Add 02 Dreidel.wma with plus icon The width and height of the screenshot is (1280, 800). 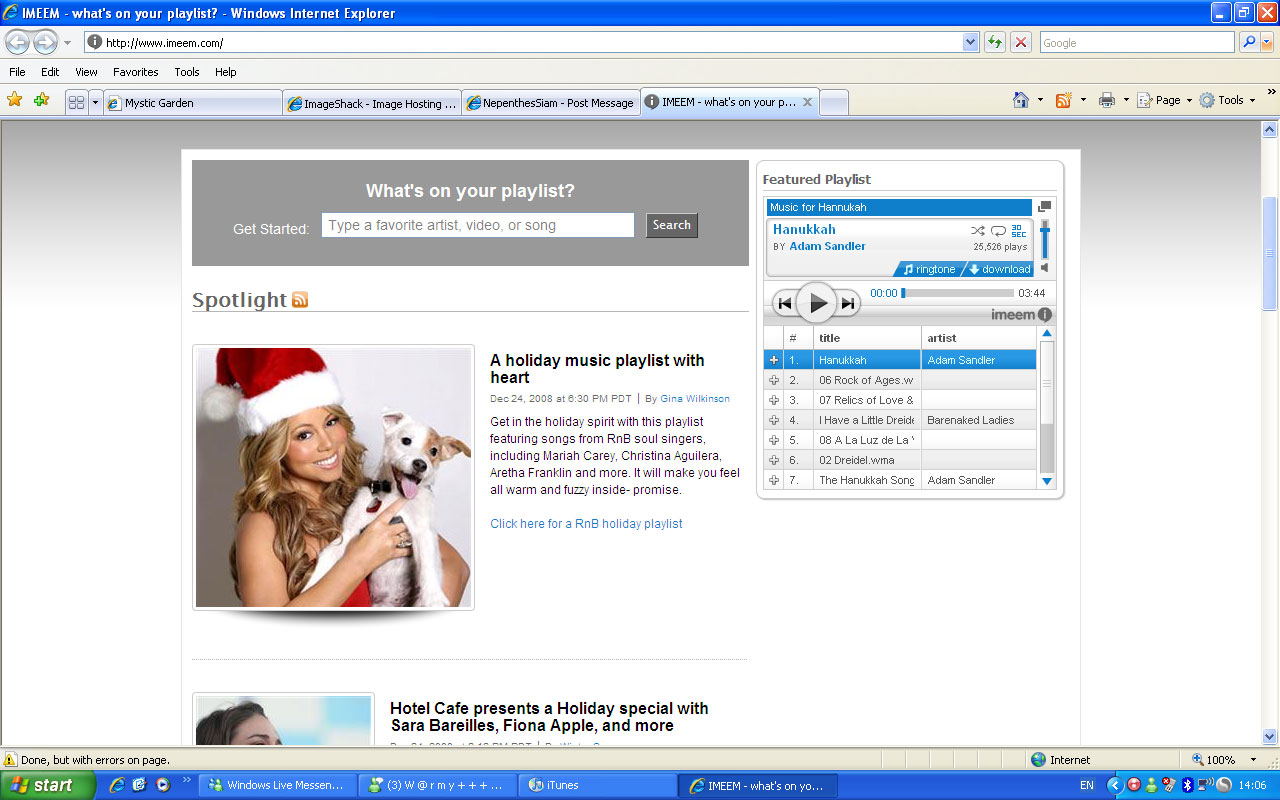click(x=773, y=460)
